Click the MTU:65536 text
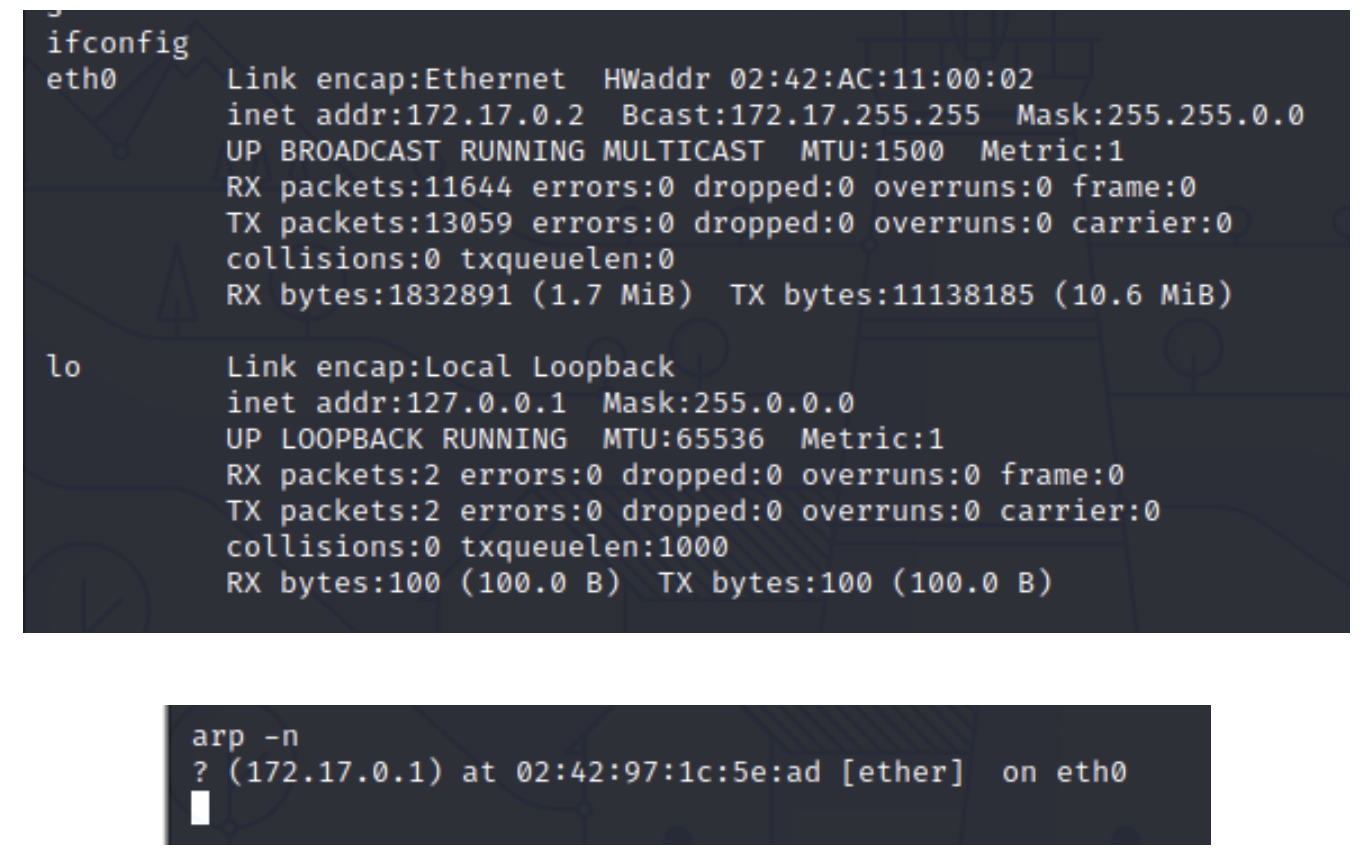 coord(662,438)
